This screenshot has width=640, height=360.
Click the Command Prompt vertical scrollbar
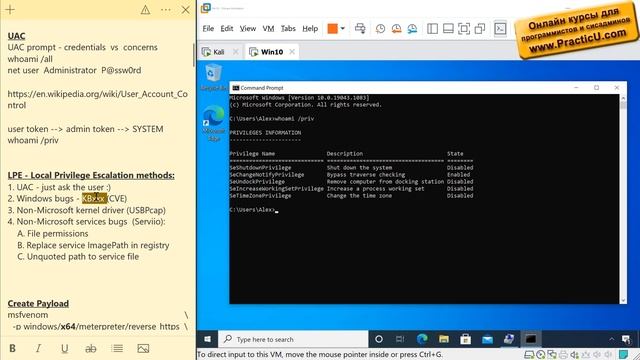(623, 200)
